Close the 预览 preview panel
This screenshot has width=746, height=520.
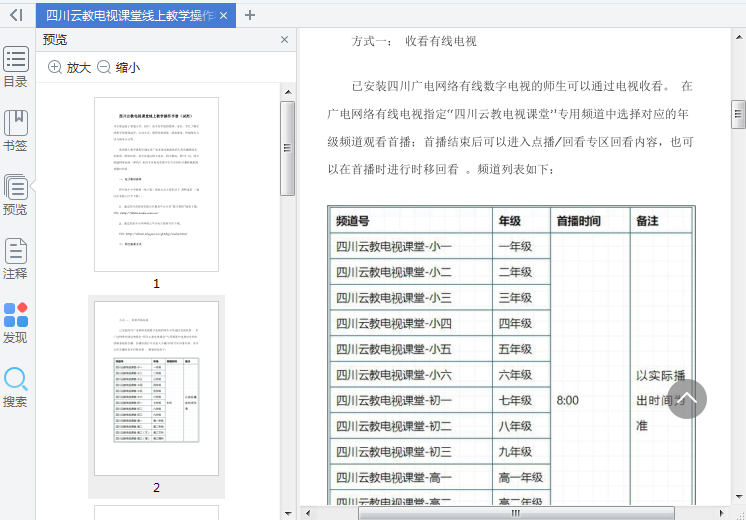285,39
